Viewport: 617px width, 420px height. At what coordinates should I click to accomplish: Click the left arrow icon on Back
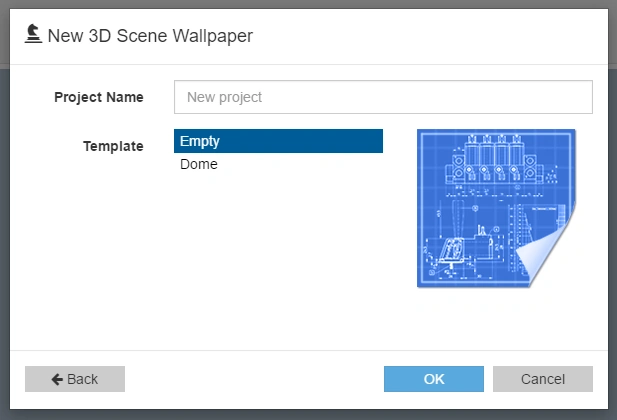click(x=57, y=379)
